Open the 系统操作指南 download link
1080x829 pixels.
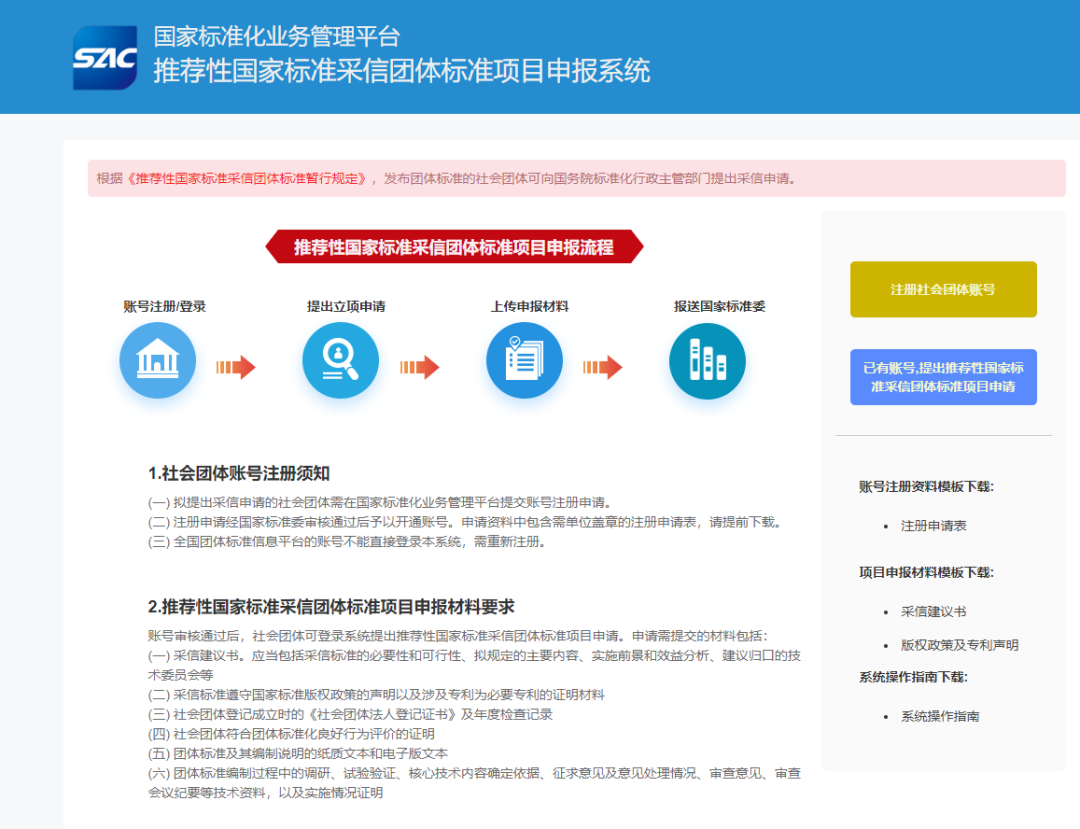(x=939, y=716)
